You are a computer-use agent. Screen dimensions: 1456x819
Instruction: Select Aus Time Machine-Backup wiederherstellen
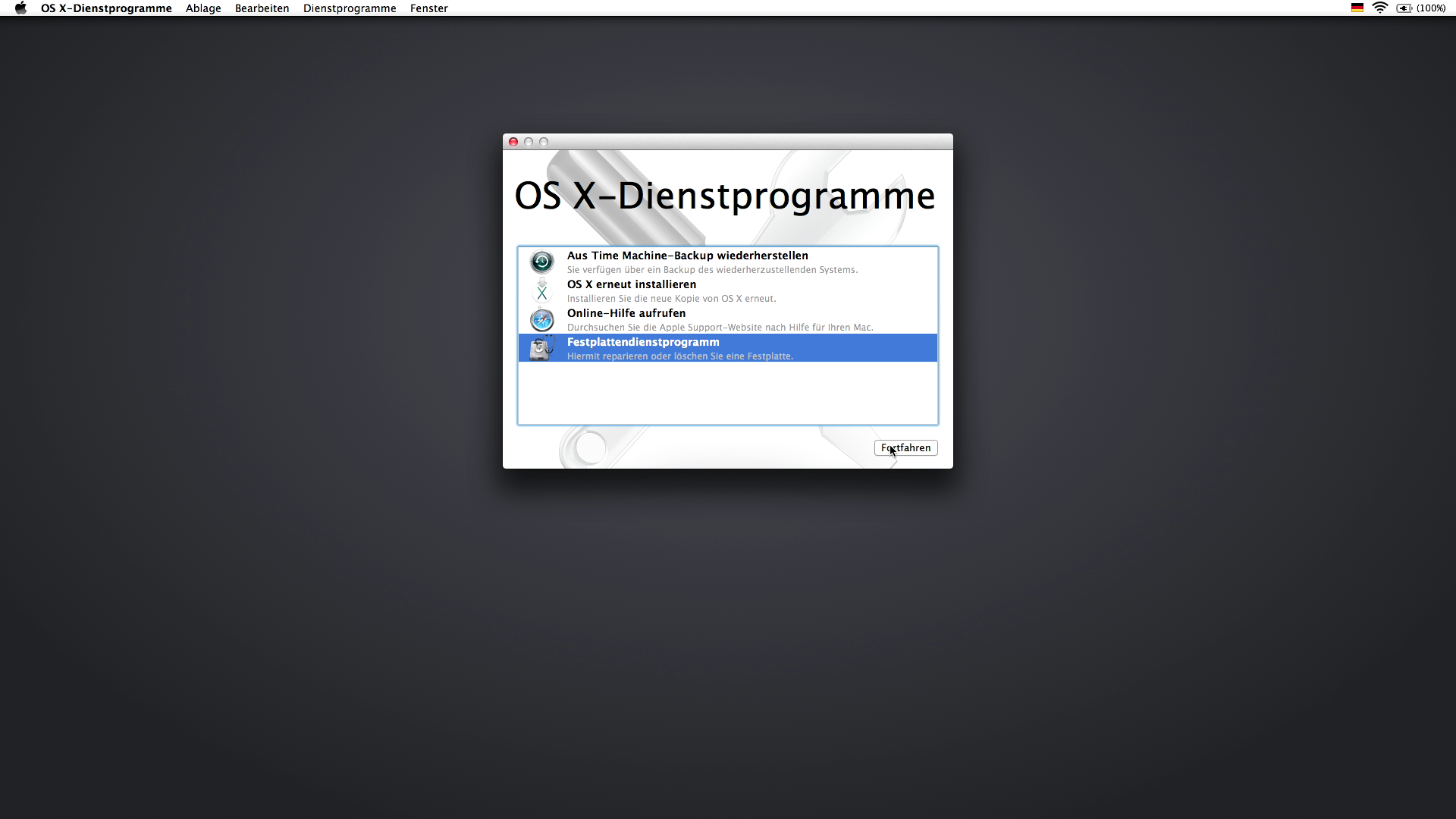[687, 256]
